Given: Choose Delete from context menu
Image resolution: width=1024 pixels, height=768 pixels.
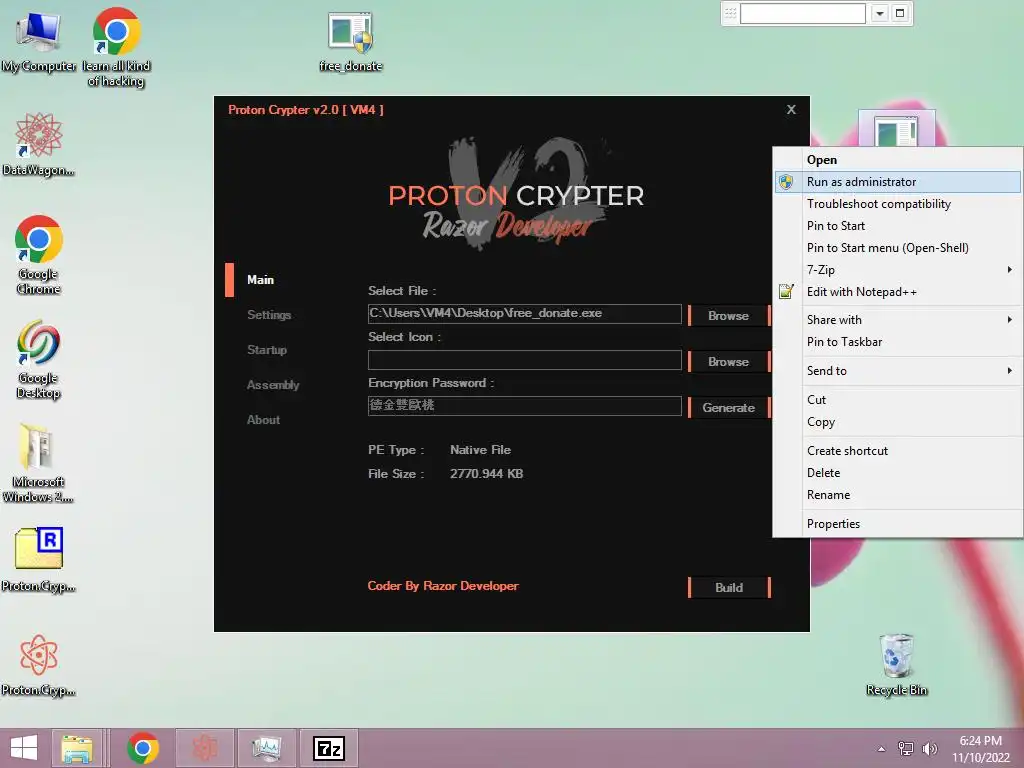Looking at the screenshot, I should click(x=898, y=473).
